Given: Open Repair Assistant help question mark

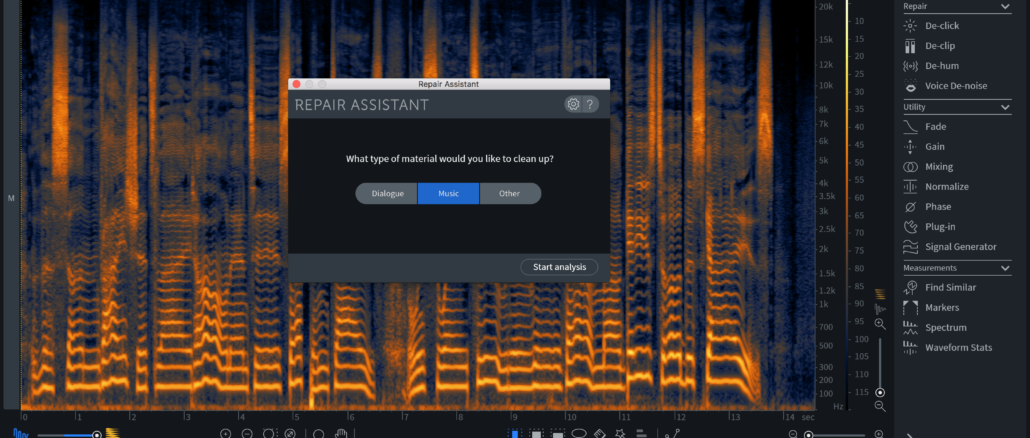Looking at the screenshot, I should 590,104.
